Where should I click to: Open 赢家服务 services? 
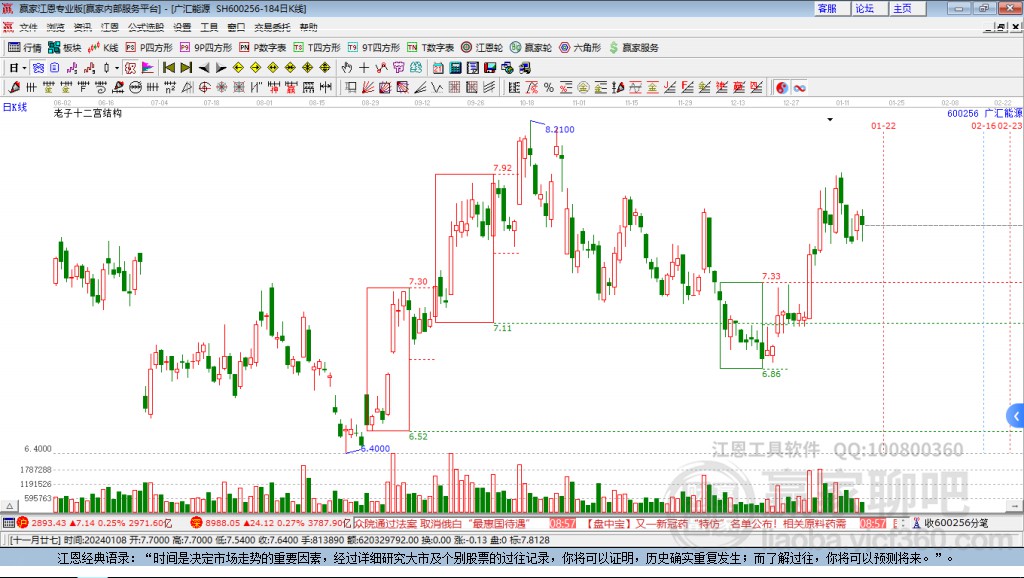(x=633, y=48)
